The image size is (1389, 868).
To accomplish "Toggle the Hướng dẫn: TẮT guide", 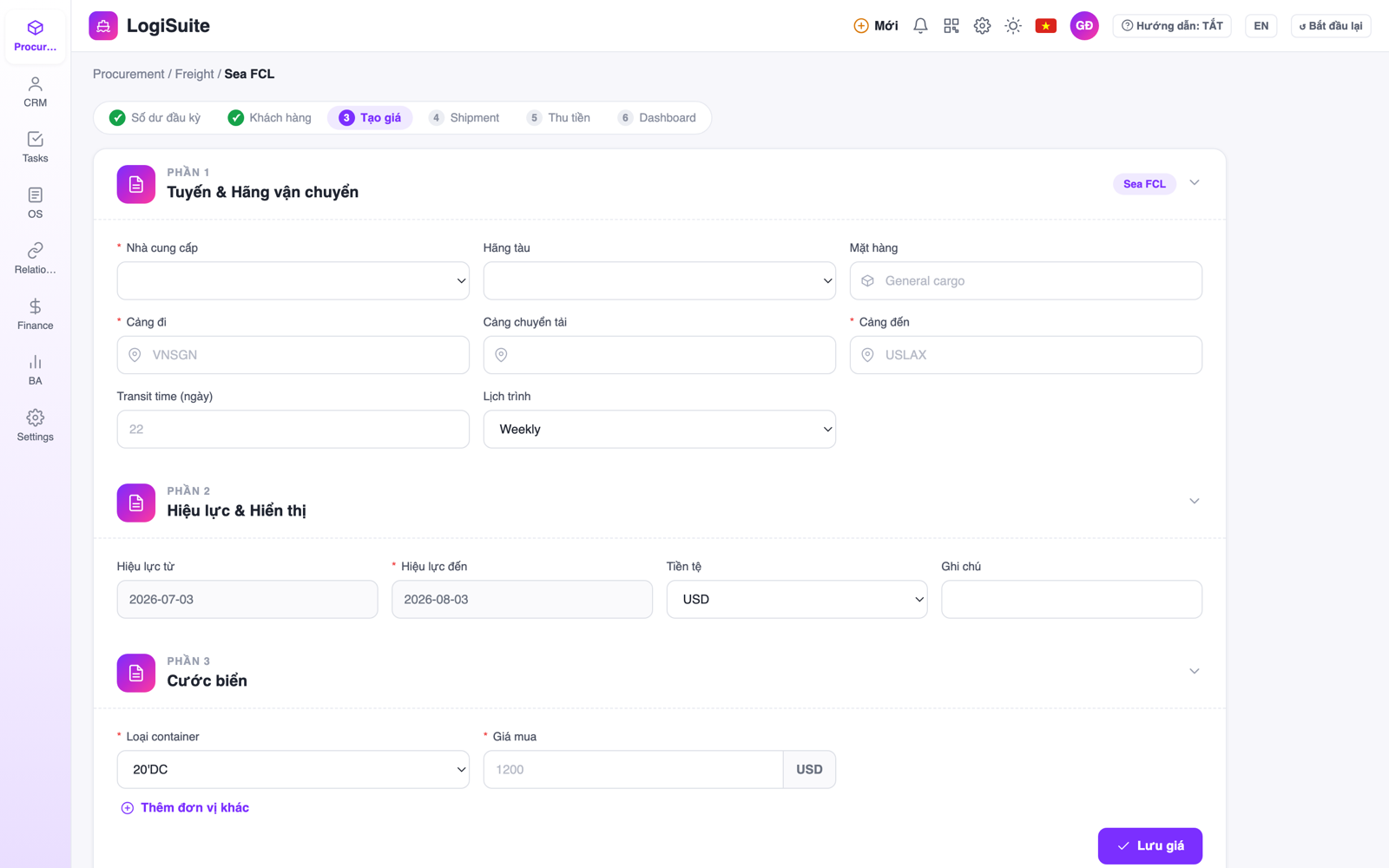I will (x=1172, y=26).
